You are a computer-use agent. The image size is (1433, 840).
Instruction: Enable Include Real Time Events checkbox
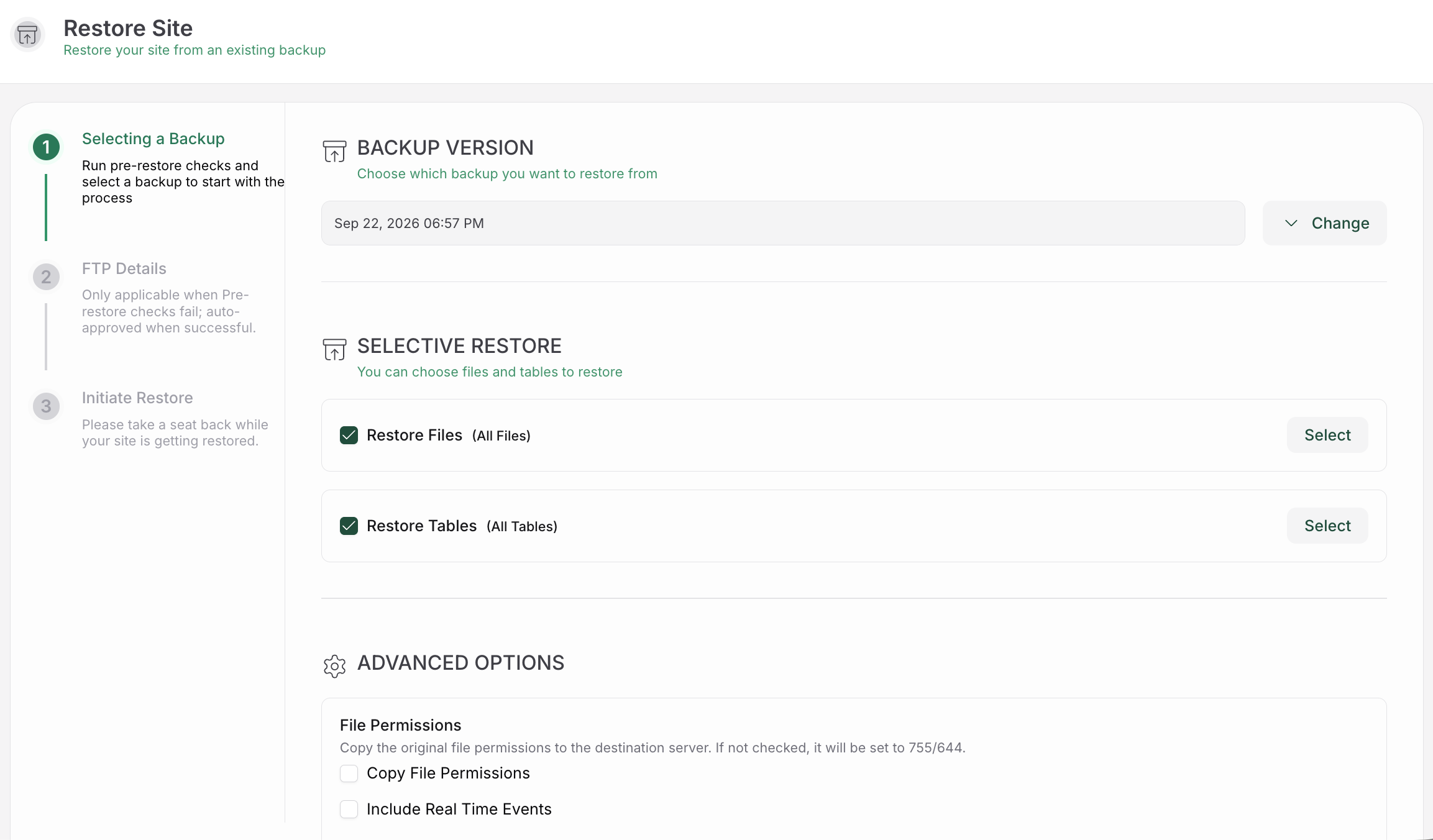pyautogui.click(x=349, y=809)
